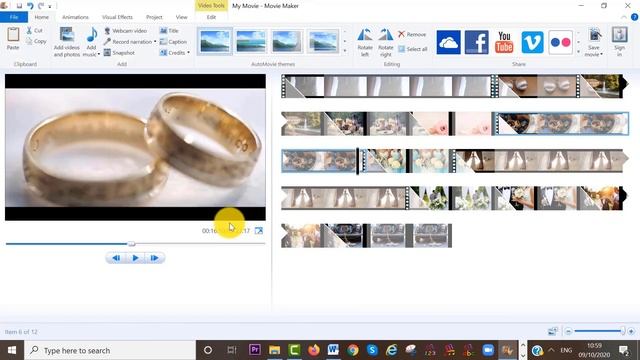640x360 pixels.
Task: Share movie to OneDrive
Action: click(x=448, y=42)
